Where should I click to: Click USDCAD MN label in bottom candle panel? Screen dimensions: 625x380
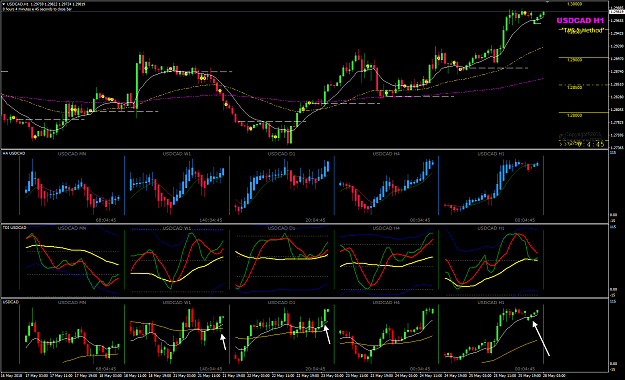point(72,303)
